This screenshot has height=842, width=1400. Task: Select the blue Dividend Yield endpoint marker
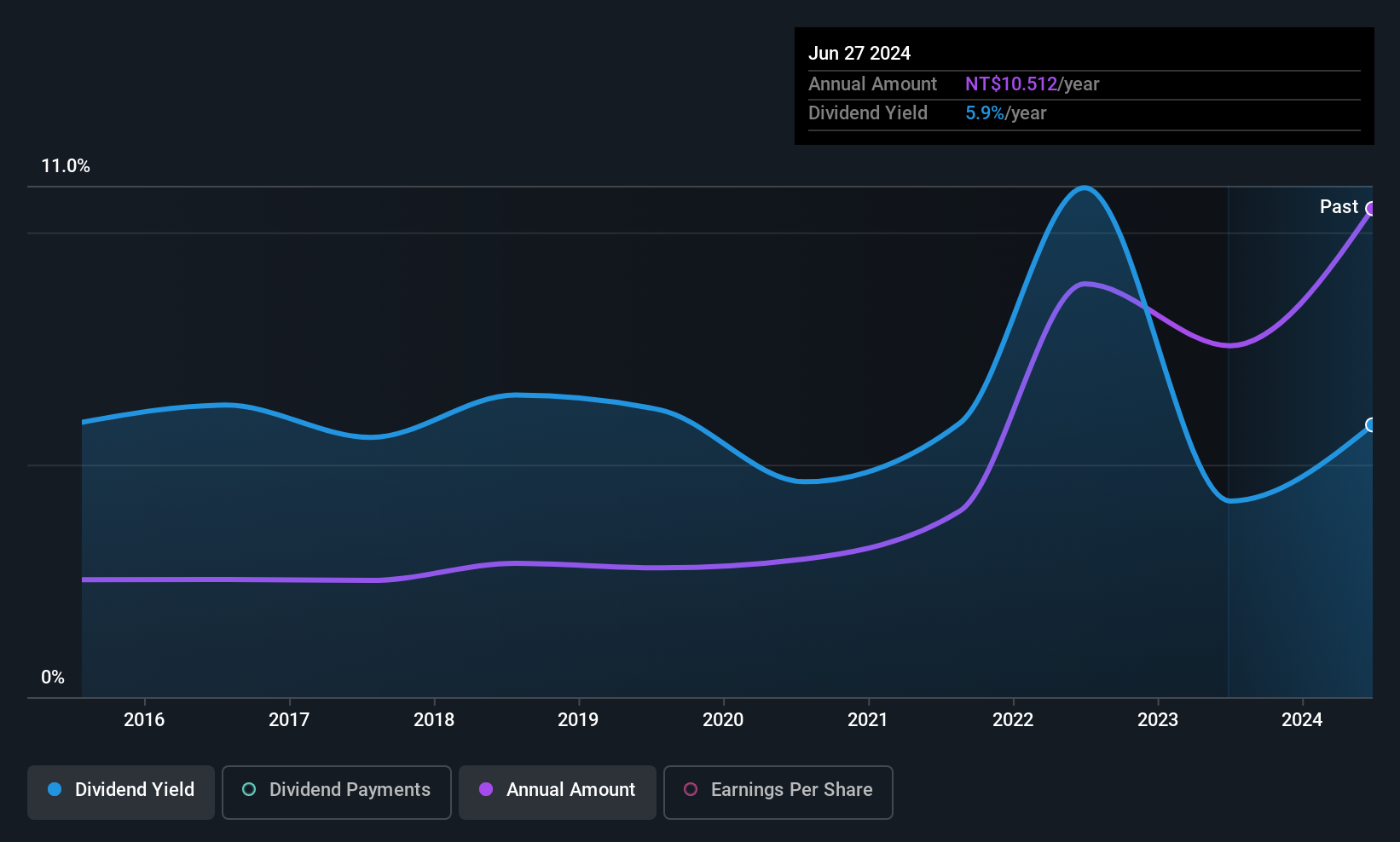(1371, 424)
